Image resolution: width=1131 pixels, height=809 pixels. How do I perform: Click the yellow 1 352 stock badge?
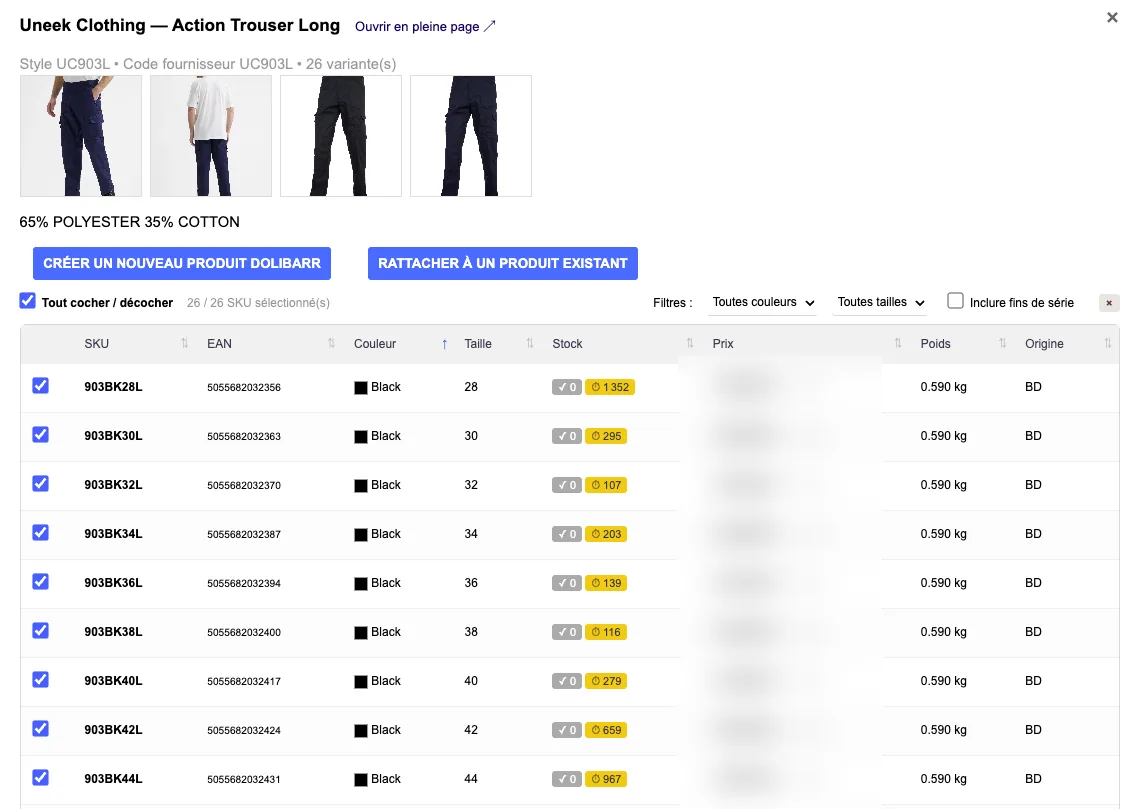click(x=610, y=387)
